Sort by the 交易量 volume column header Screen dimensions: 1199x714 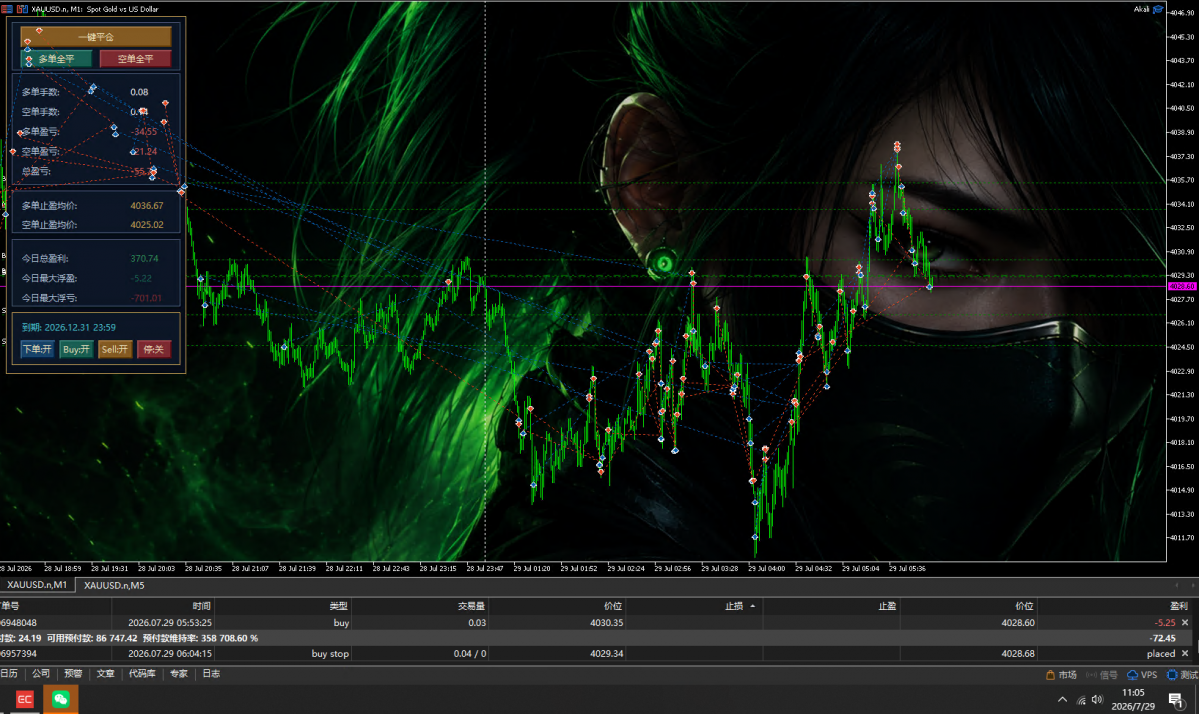click(419, 605)
